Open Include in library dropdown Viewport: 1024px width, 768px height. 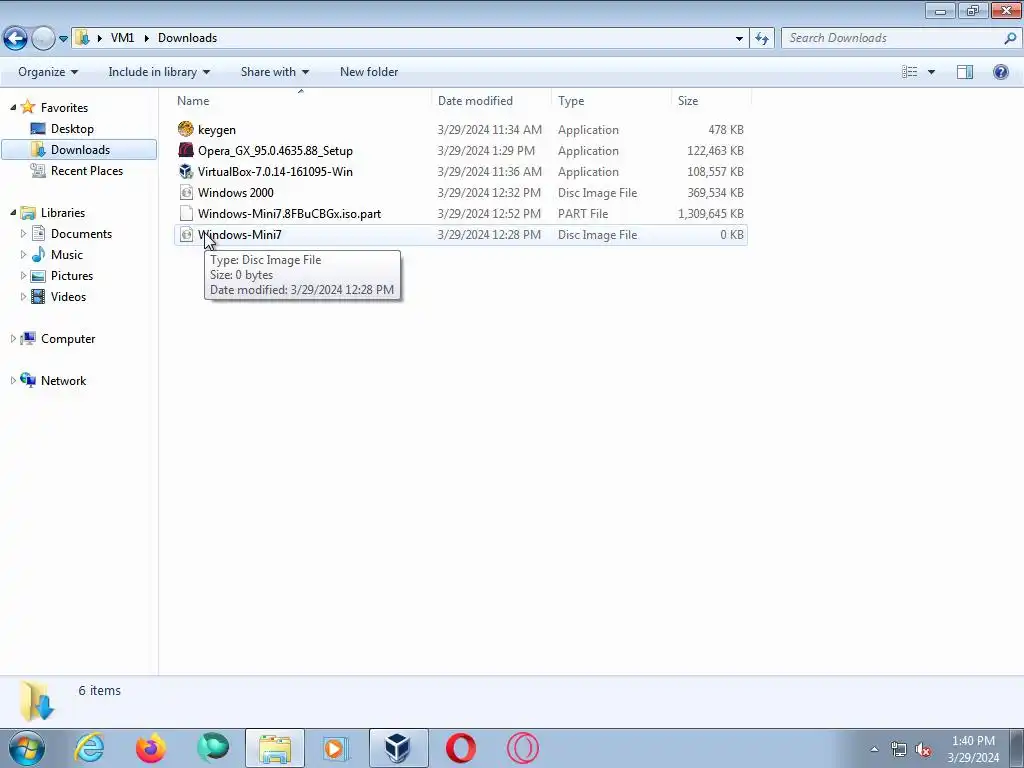[159, 72]
